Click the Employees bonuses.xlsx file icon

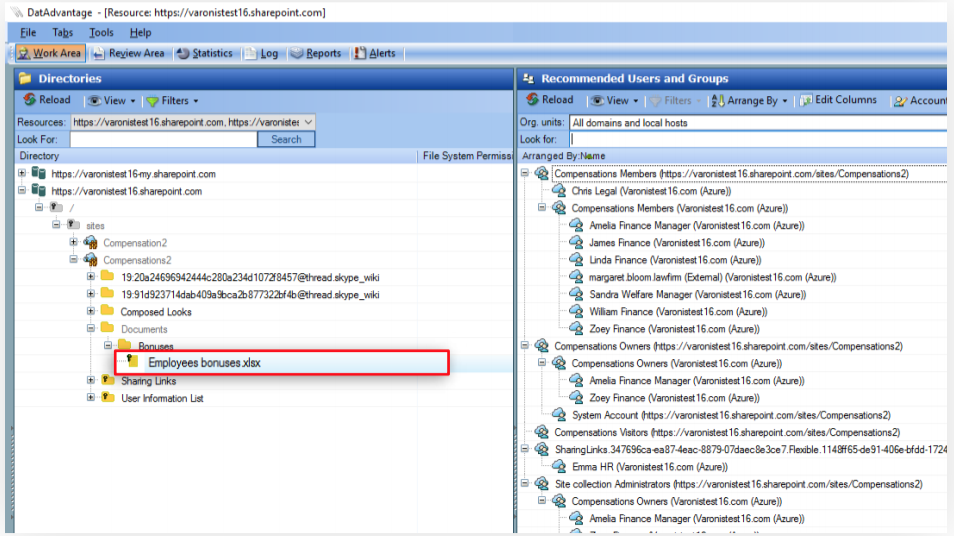[x=132, y=361]
